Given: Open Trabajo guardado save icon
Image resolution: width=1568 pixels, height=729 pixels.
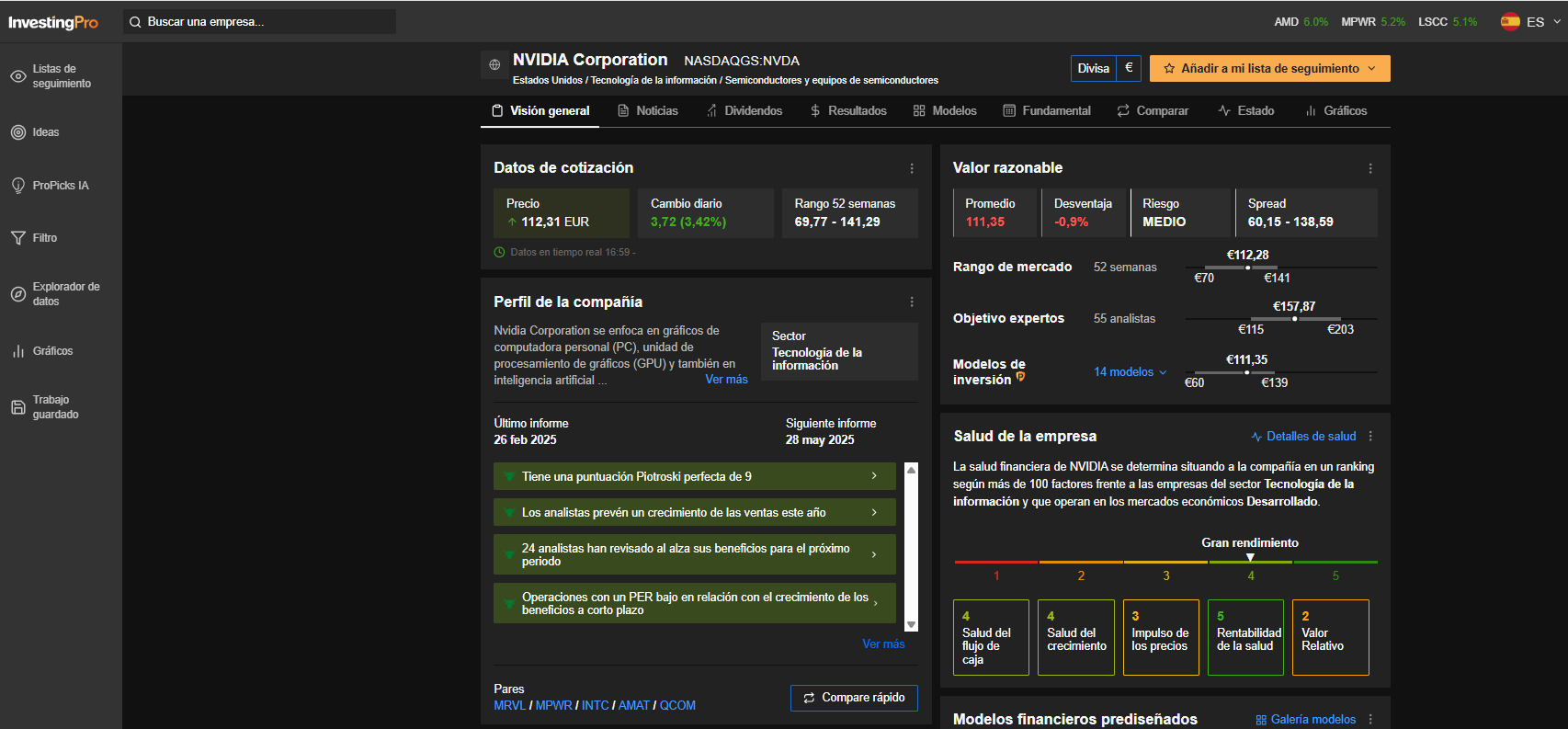Looking at the screenshot, I should [x=18, y=407].
